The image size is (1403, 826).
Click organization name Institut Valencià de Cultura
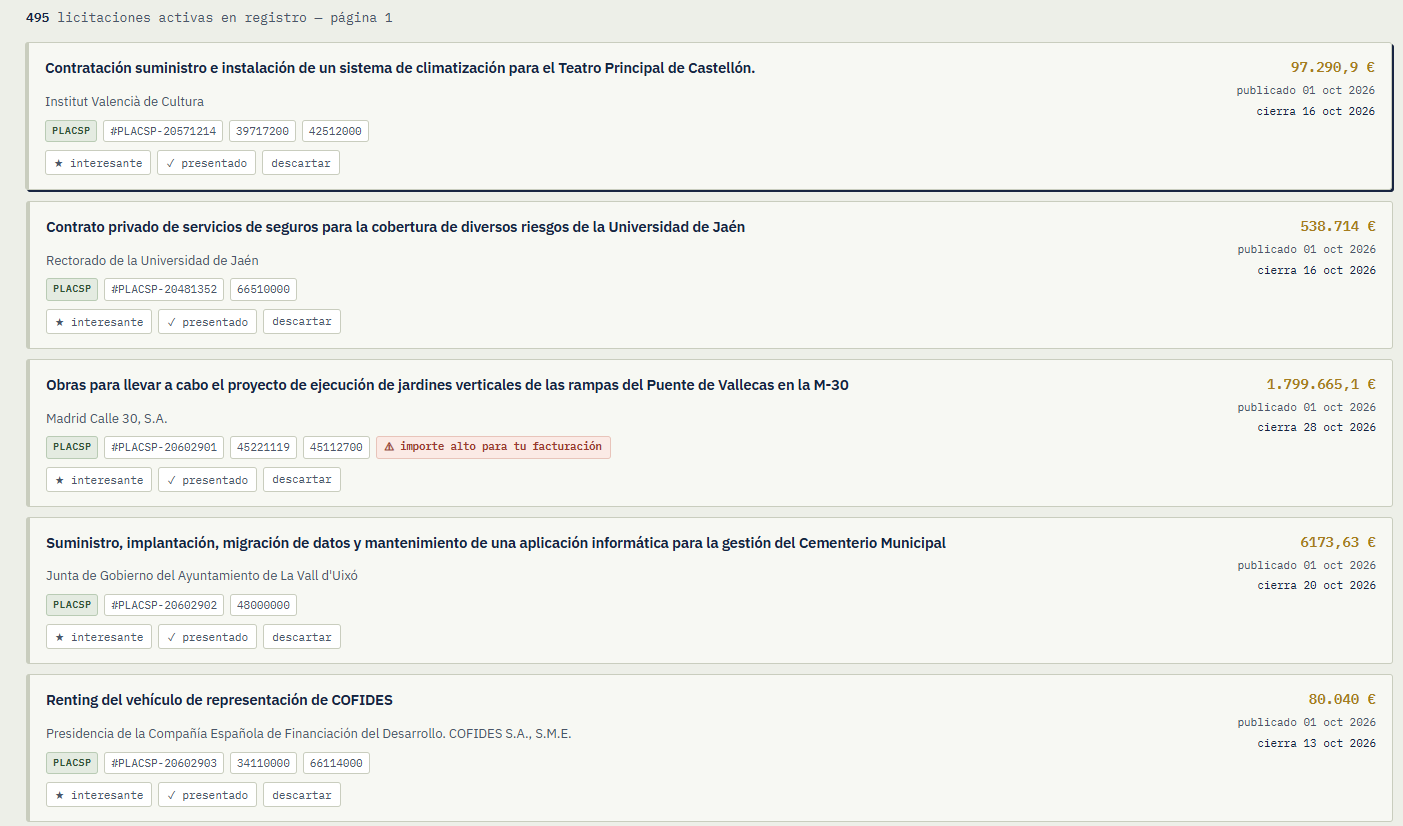[124, 101]
